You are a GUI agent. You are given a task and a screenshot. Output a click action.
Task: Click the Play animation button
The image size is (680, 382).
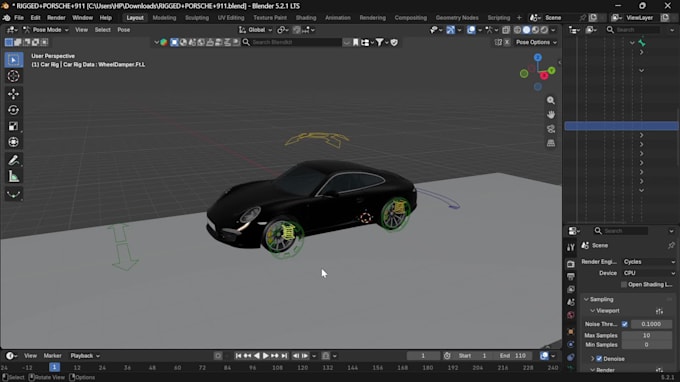pyautogui.click(x=266, y=356)
